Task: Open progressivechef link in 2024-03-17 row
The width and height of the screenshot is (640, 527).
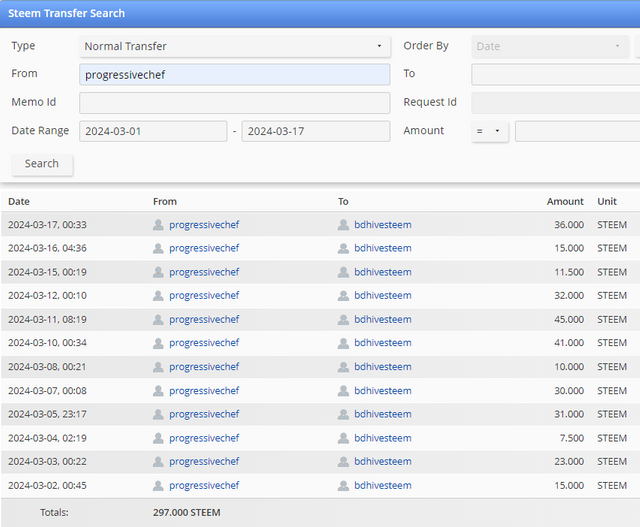Action: click(x=204, y=225)
